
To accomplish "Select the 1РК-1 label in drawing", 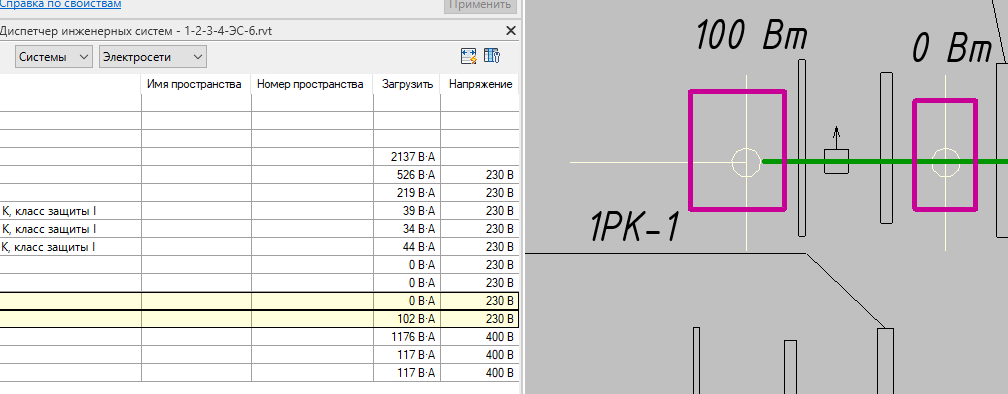I will [x=634, y=228].
